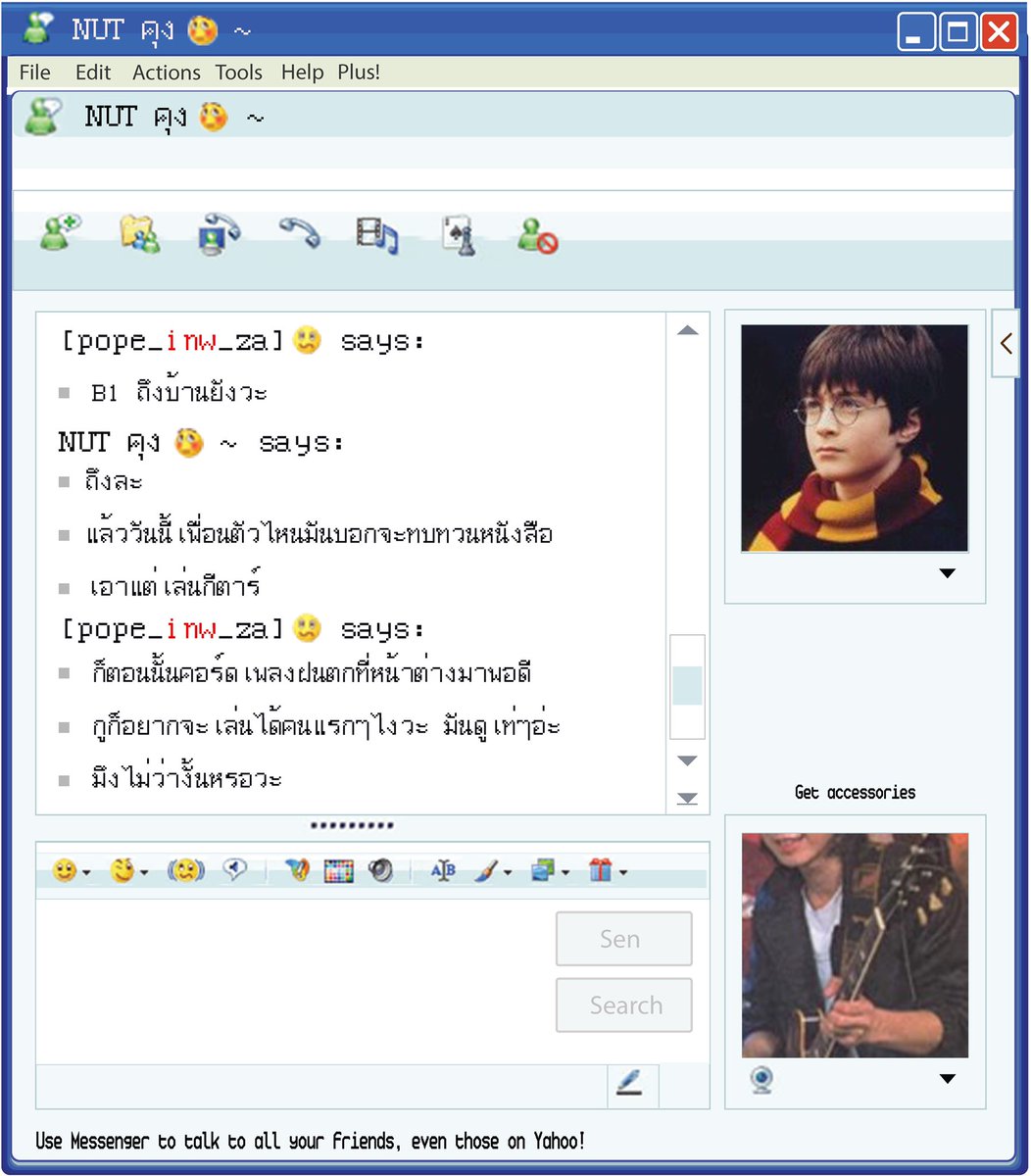Minimize the conversation window
This screenshot has width=1031, height=1176.
point(916,32)
